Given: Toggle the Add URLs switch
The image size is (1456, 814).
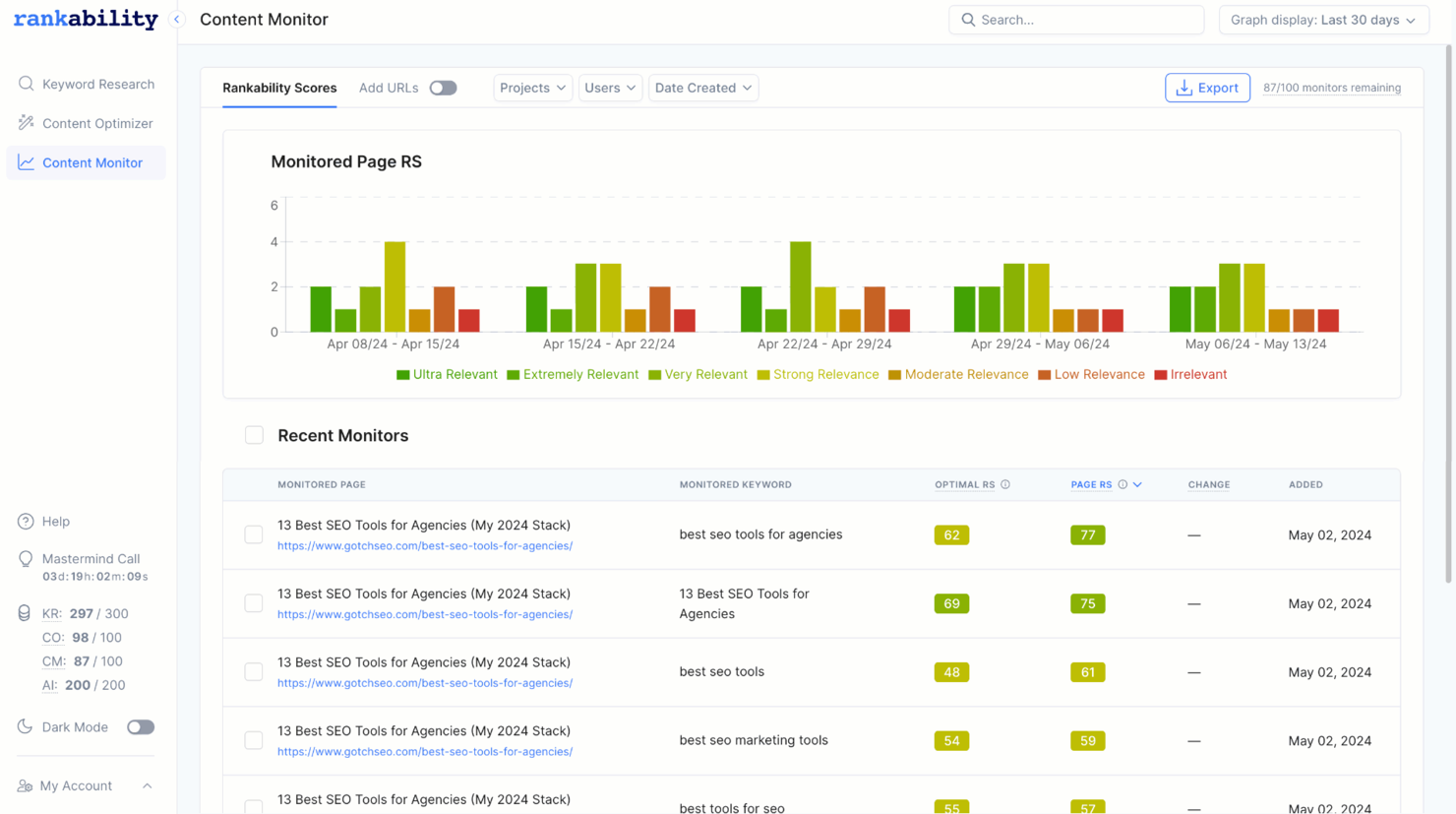Looking at the screenshot, I should (443, 88).
